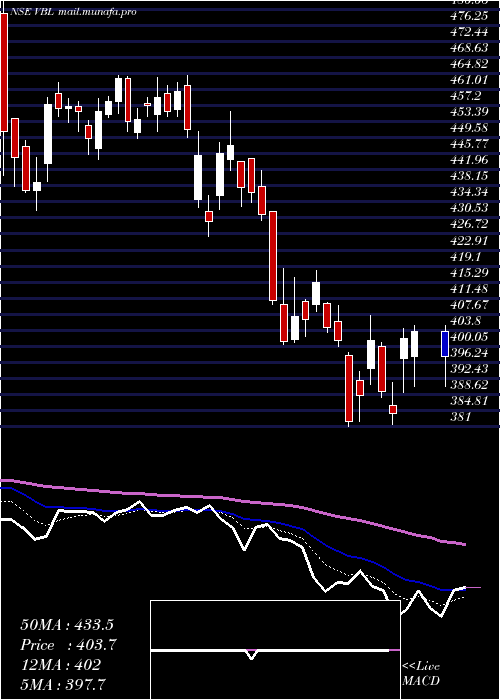This screenshot has height=700, width=500.
Task: Select the 384.81 price axis label
Action: (x=470, y=401)
